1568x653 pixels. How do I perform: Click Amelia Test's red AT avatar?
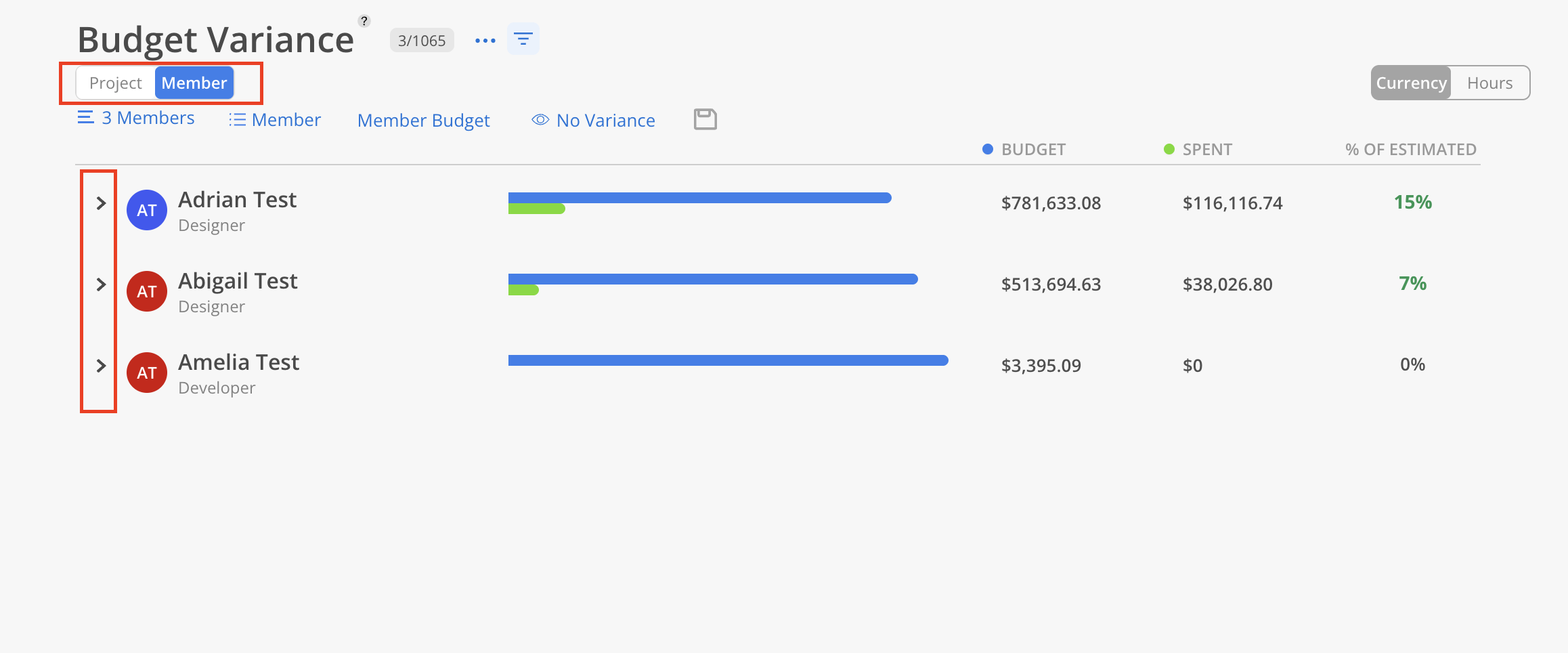pyautogui.click(x=147, y=373)
